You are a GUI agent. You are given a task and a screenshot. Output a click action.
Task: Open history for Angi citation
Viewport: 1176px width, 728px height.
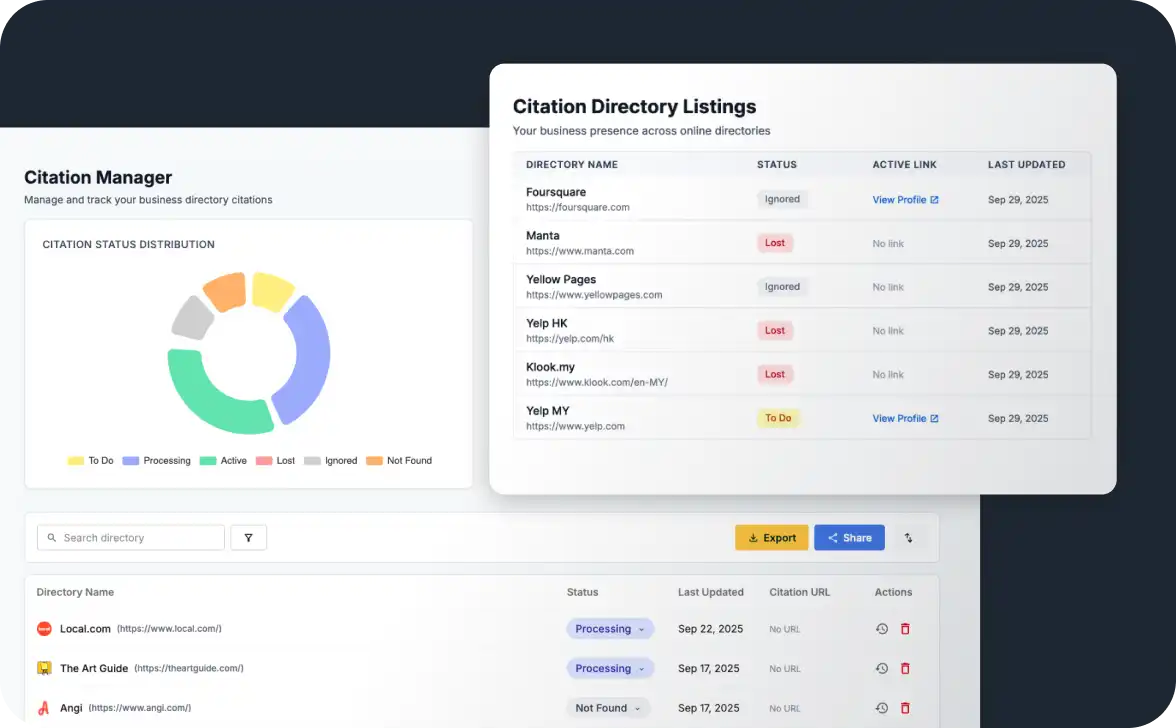coord(881,708)
